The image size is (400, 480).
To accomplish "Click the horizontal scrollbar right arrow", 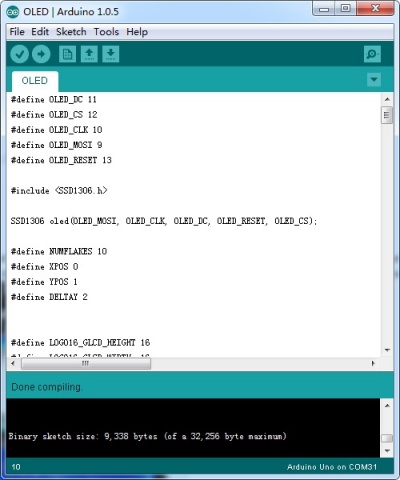I will tap(373, 363).
